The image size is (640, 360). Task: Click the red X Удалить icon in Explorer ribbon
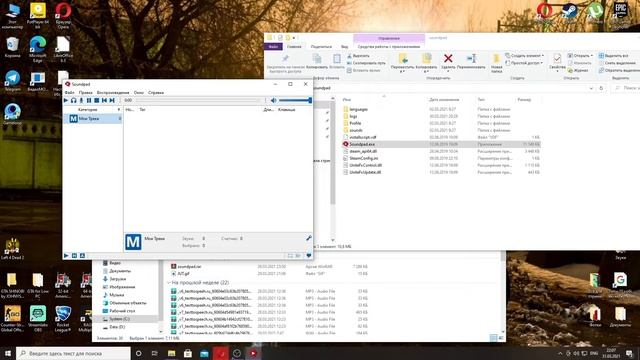(x=448, y=59)
